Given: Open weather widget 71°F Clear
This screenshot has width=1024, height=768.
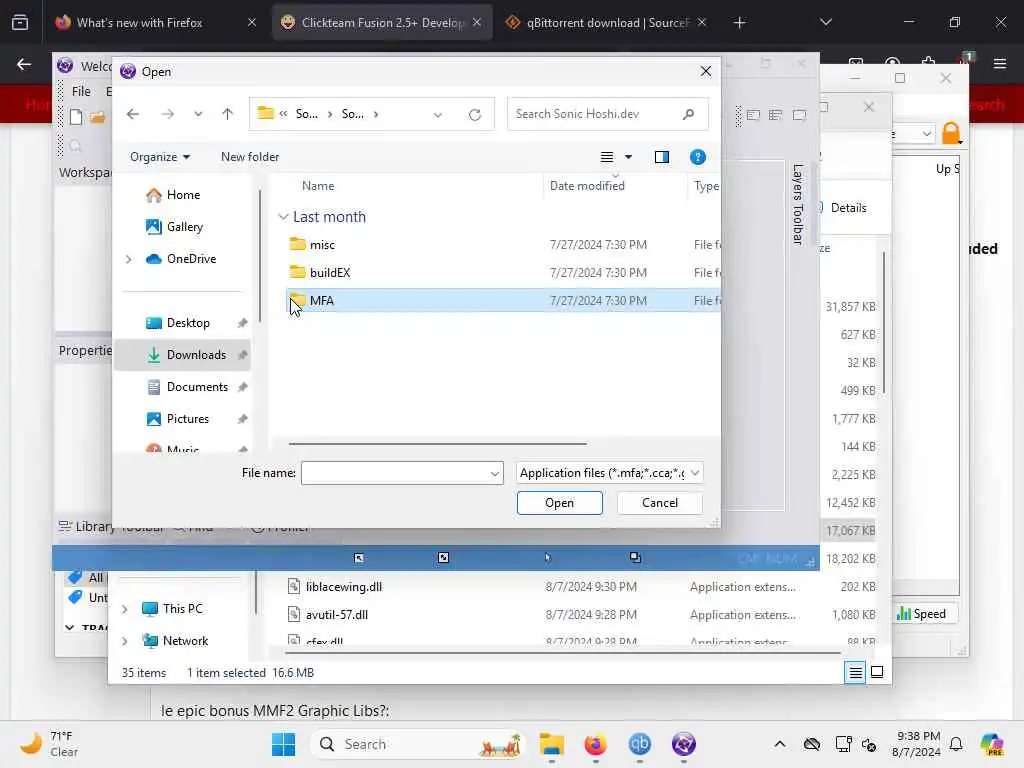Looking at the screenshot, I should [x=50, y=744].
